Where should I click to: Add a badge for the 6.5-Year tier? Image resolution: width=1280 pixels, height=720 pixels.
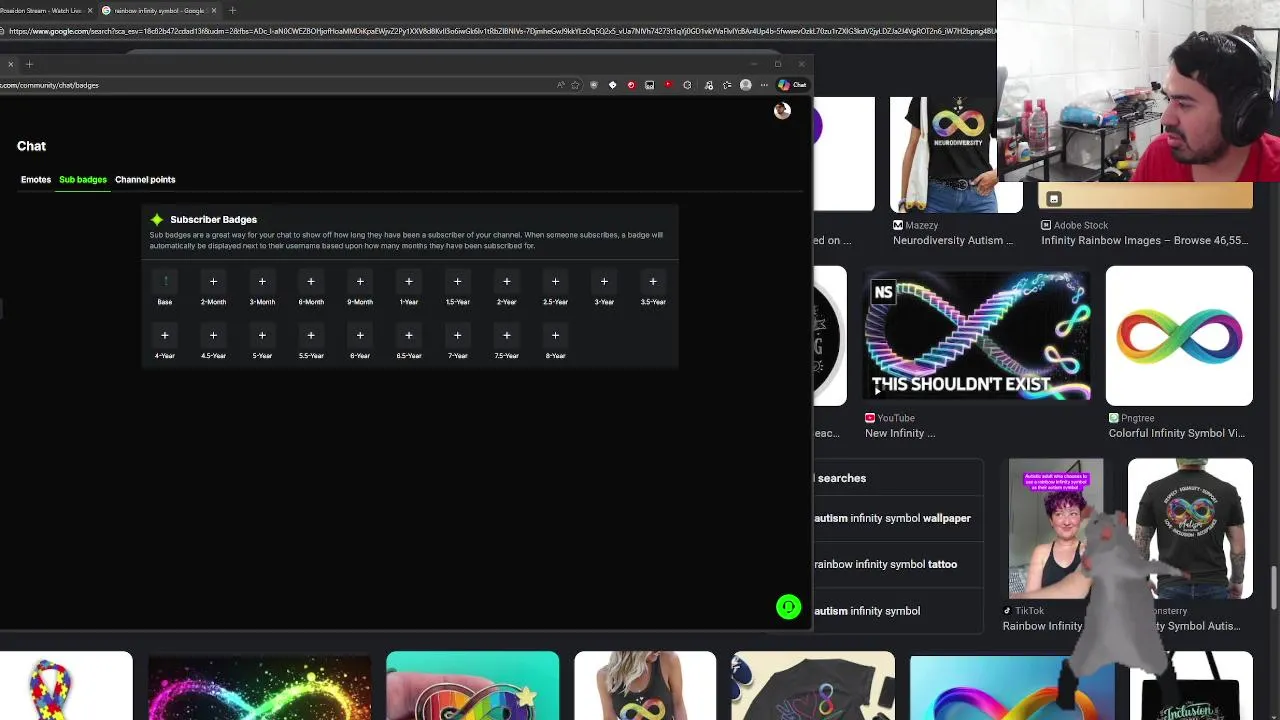tap(409, 336)
